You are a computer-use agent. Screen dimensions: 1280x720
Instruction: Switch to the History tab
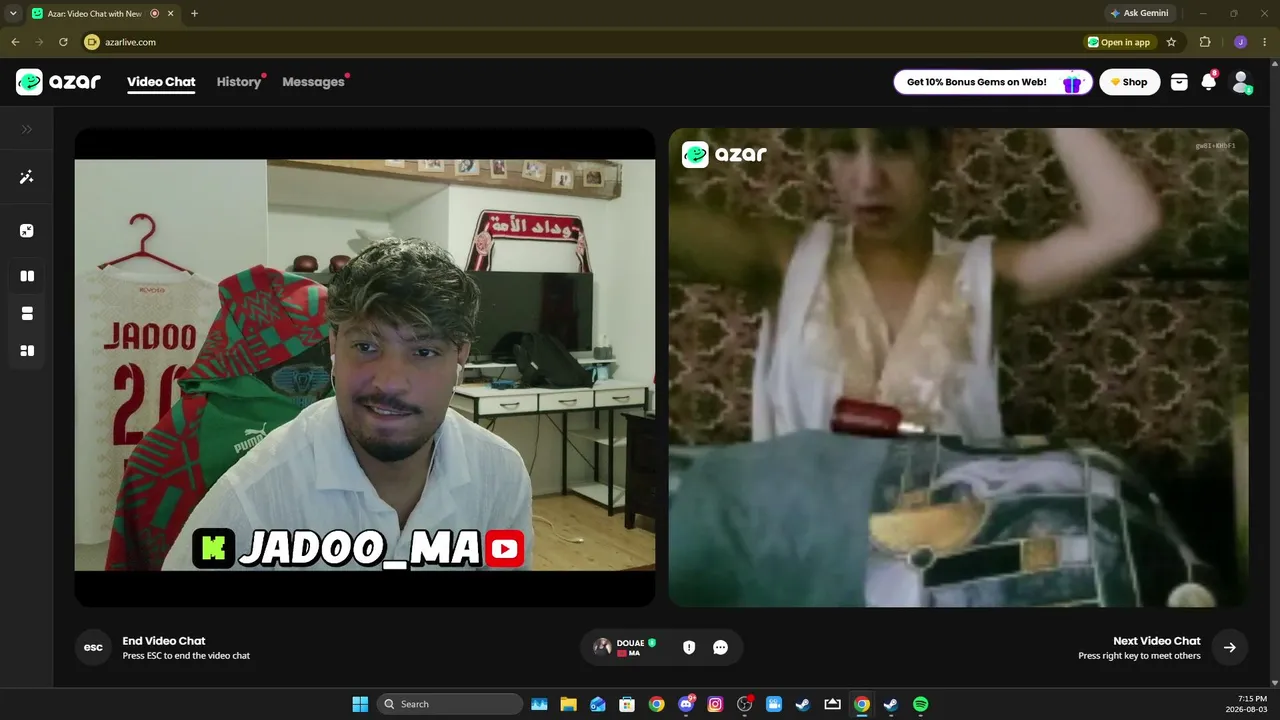(239, 82)
